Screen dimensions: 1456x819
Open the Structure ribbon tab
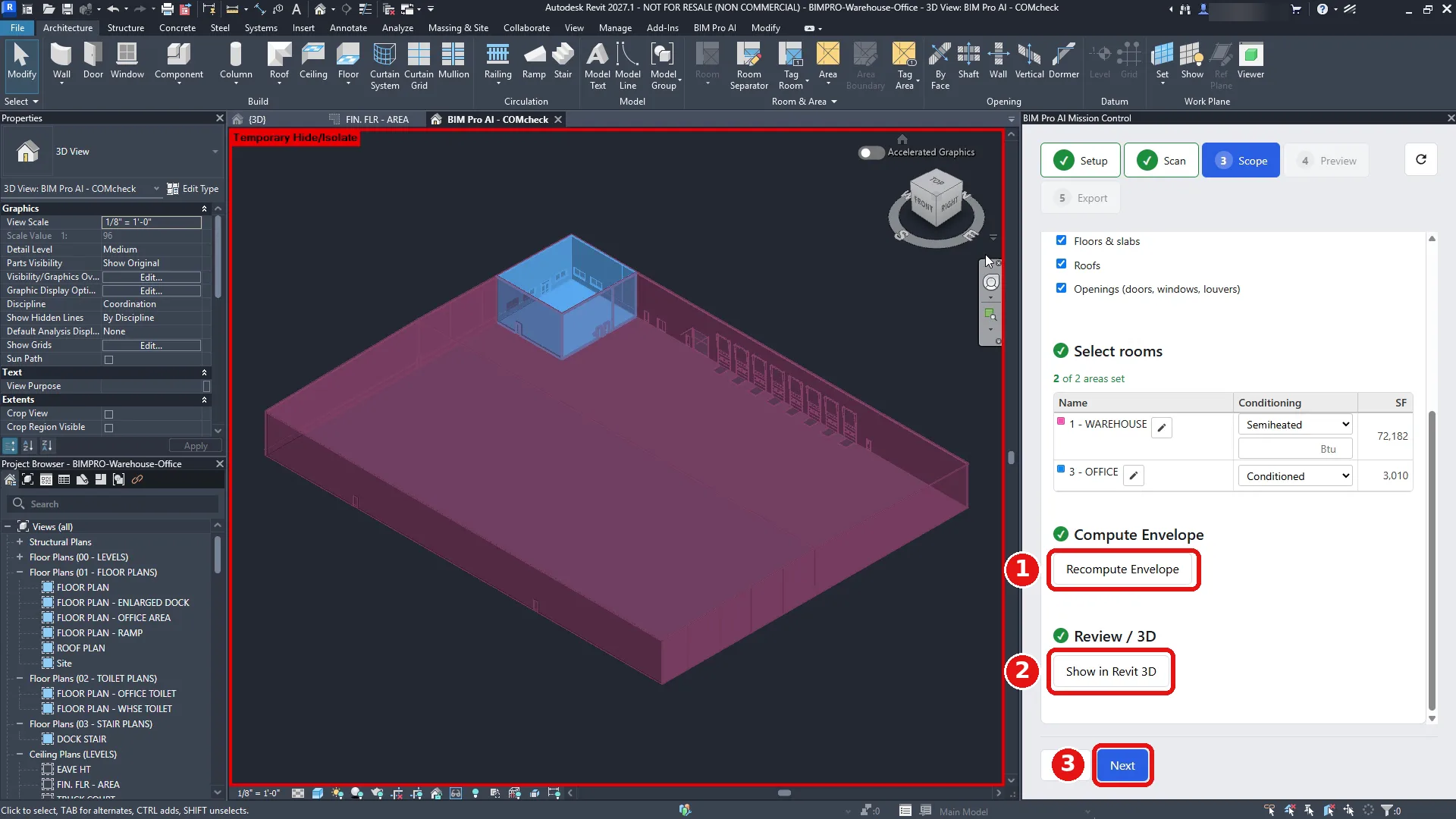pos(125,28)
